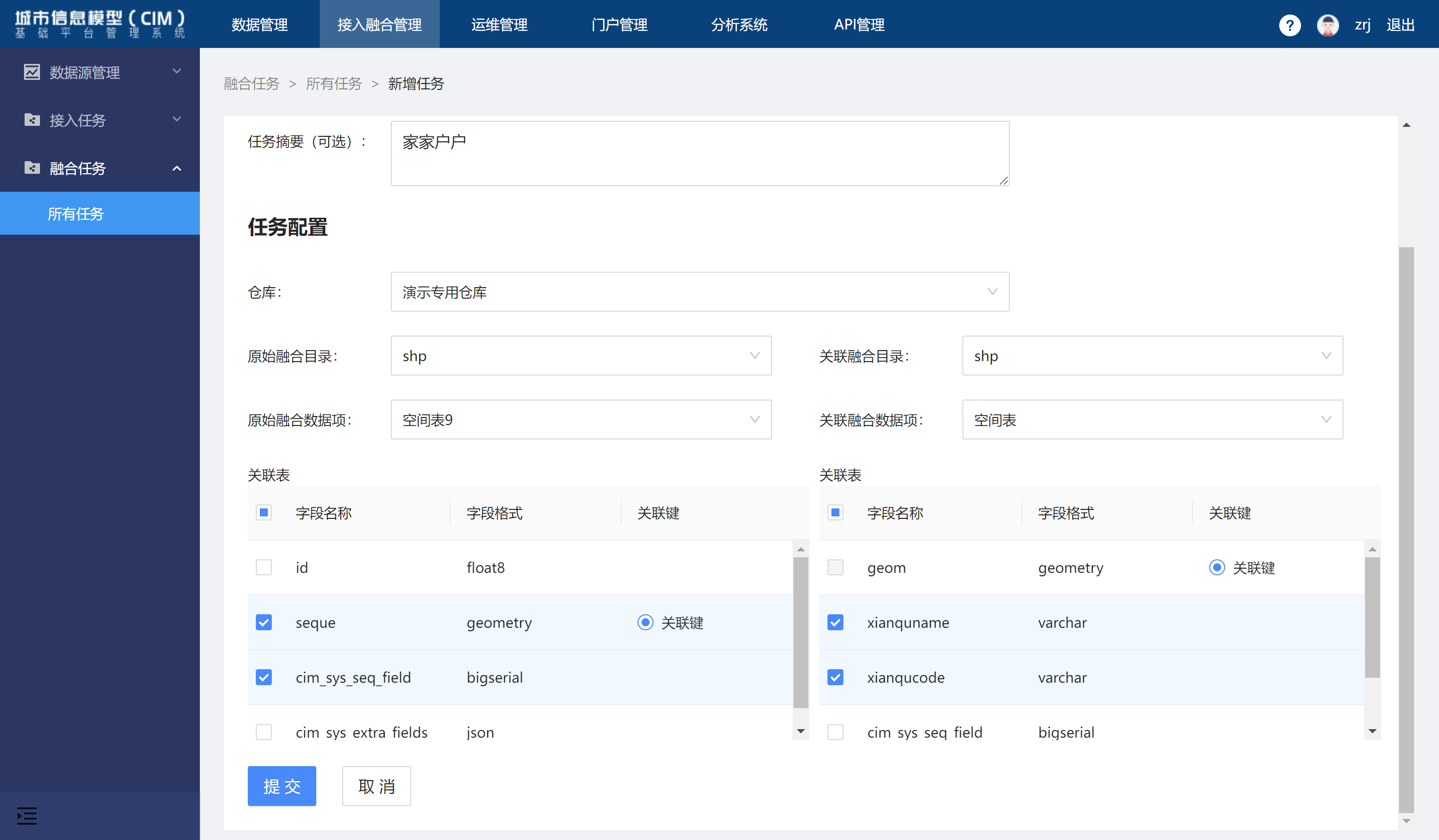Click left 关联表 scroll down arrow

click(x=800, y=731)
